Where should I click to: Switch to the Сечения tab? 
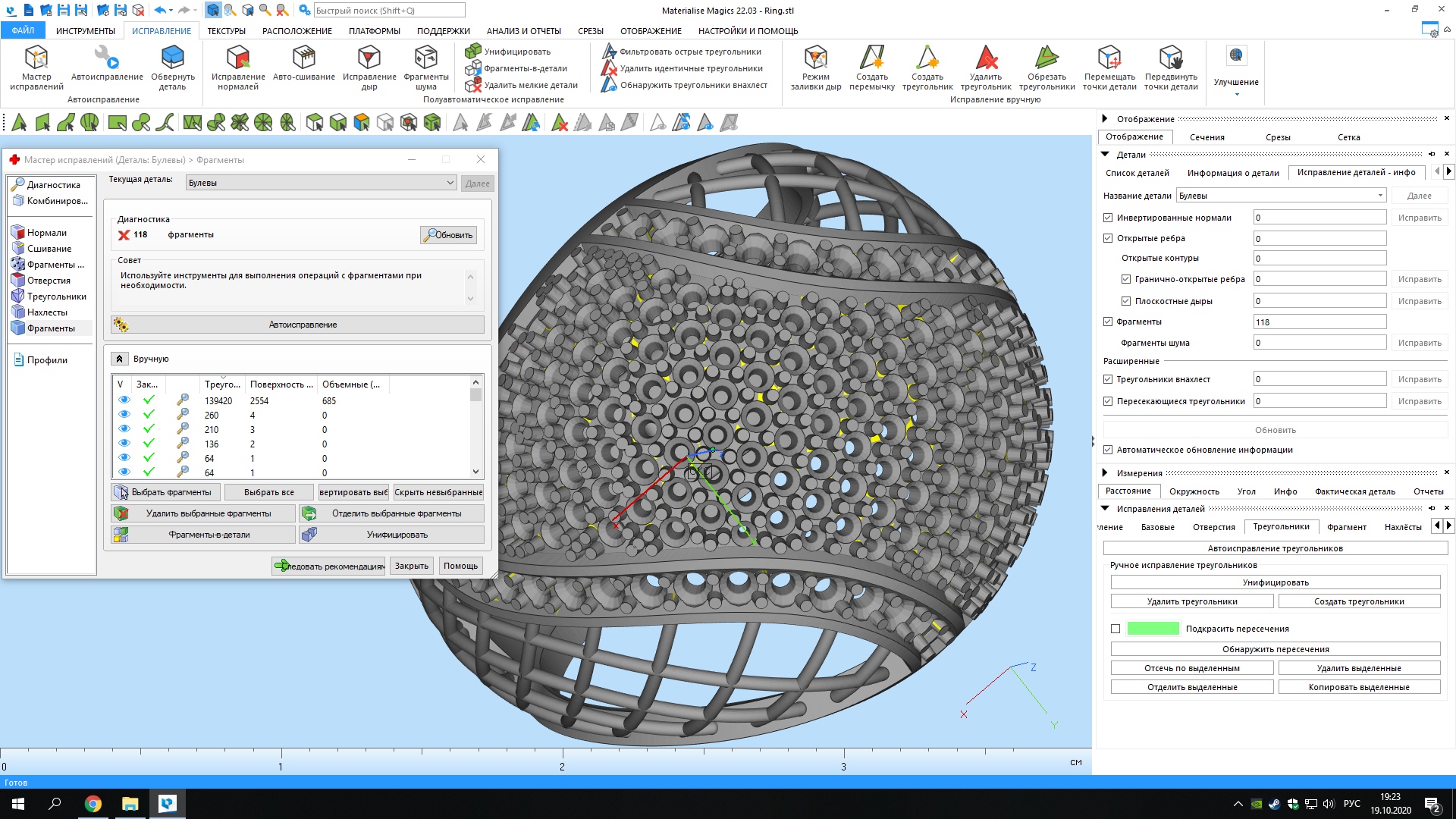tap(1207, 137)
